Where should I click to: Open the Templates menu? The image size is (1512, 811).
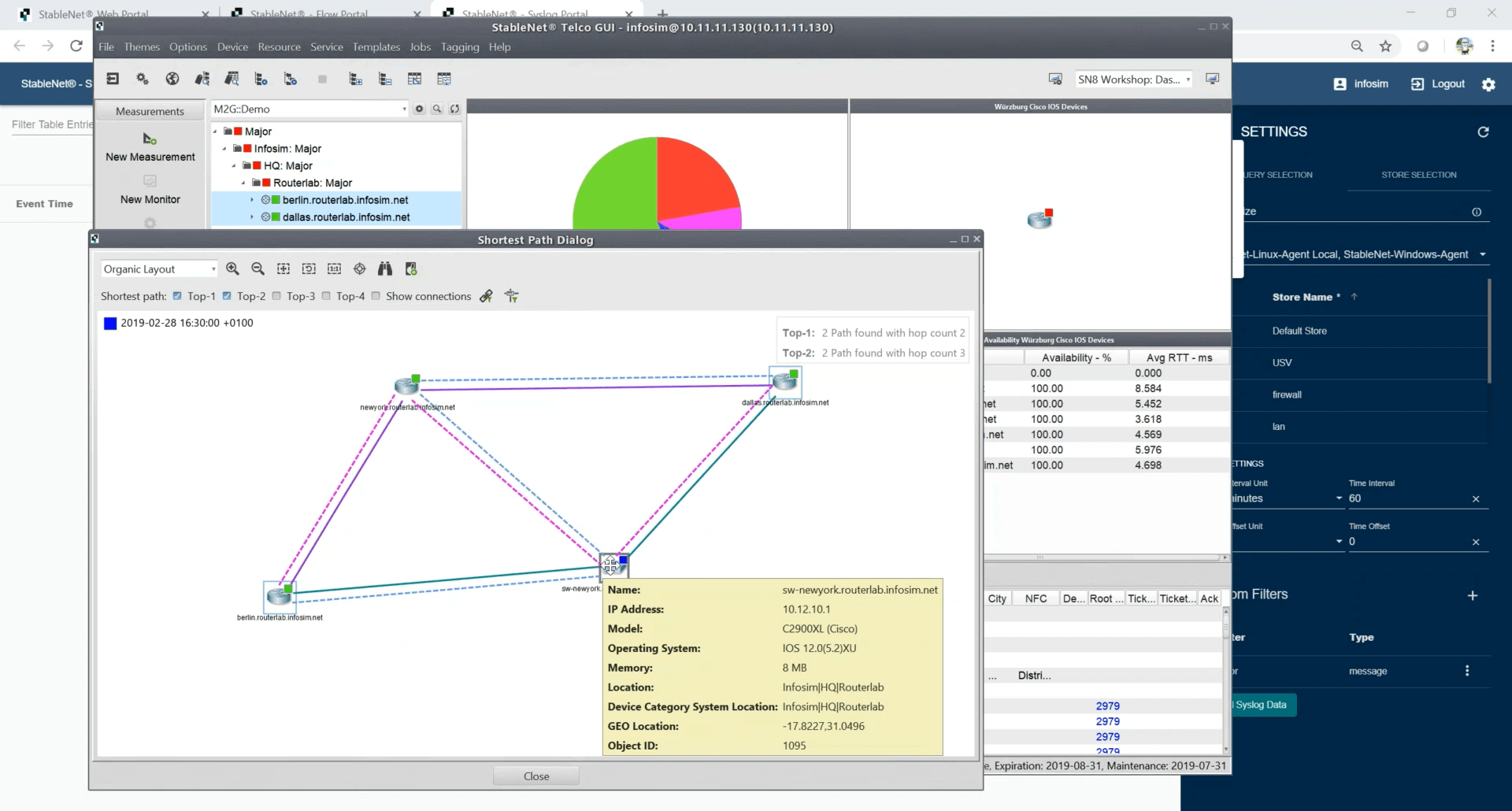click(376, 46)
